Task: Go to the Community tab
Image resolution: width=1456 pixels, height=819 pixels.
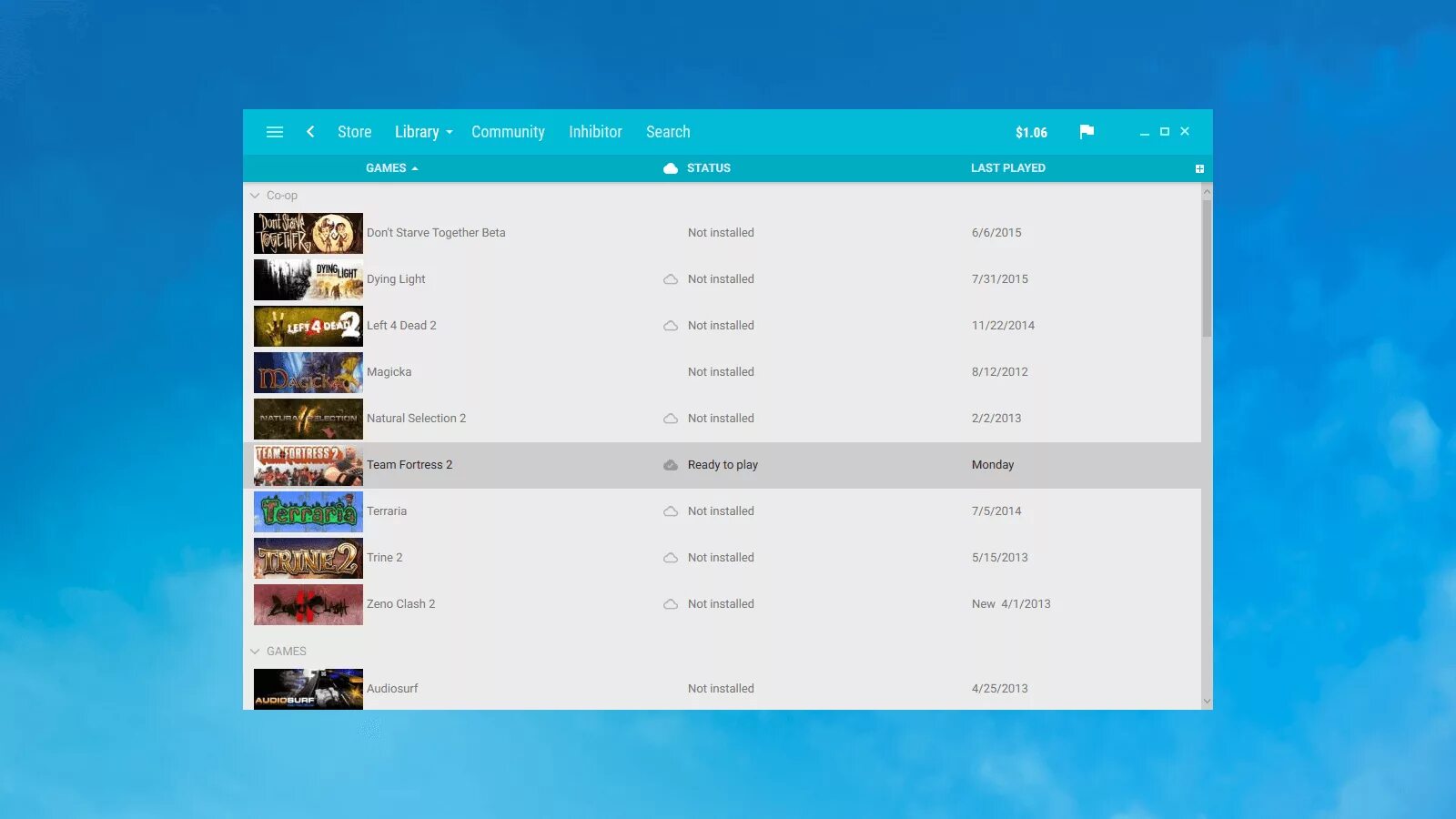Action: (x=508, y=132)
